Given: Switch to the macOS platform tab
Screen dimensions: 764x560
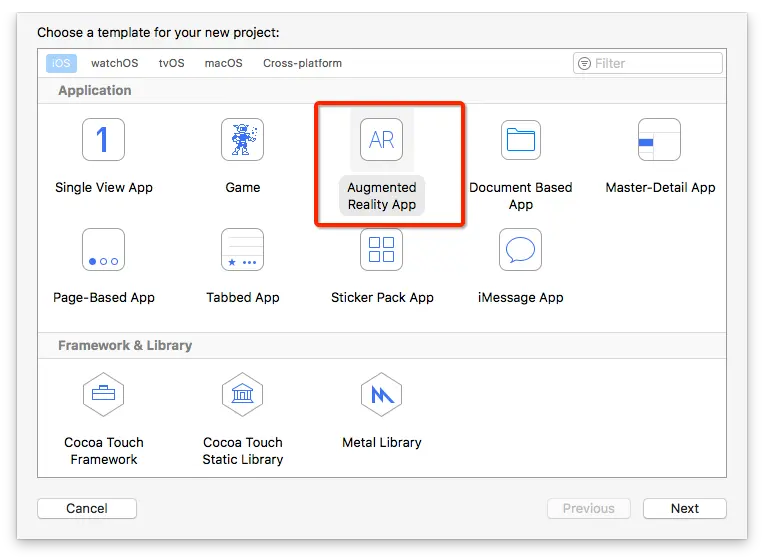Looking at the screenshot, I should pyautogui.click(x=224, y=63).
